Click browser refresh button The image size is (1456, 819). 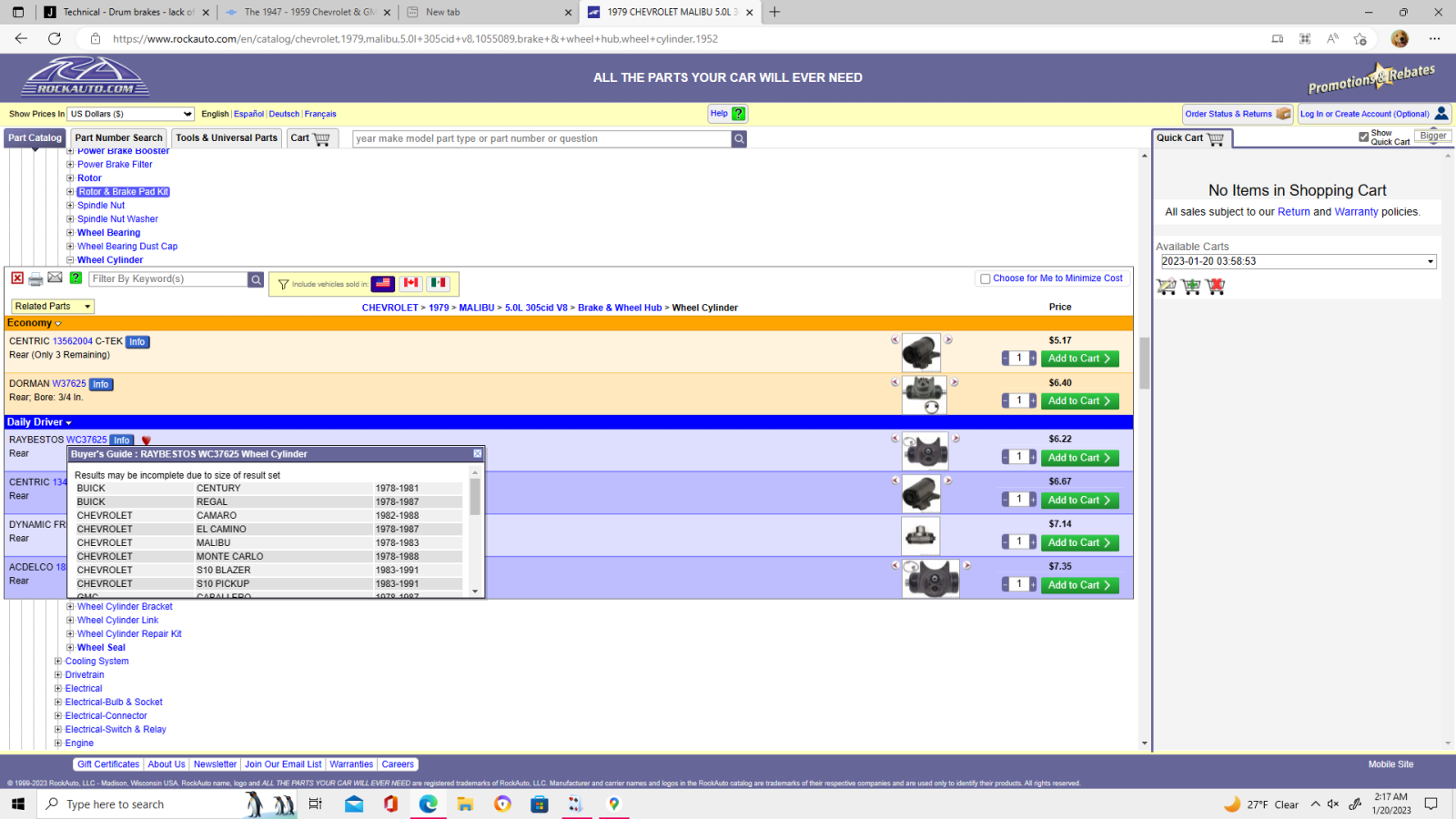pyautogui.click(x=55, y=38)
